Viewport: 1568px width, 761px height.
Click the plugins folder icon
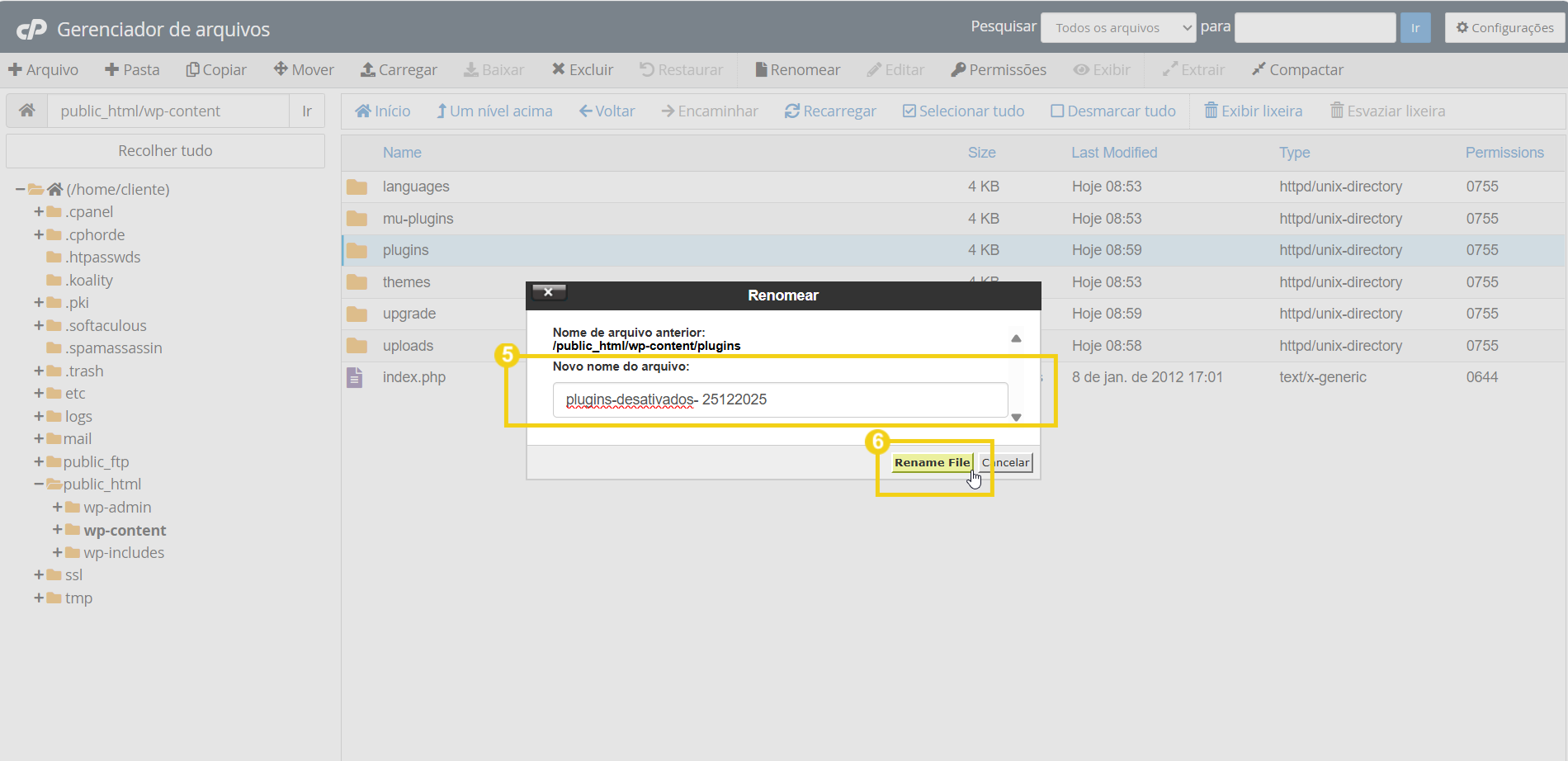pos(357,250)
